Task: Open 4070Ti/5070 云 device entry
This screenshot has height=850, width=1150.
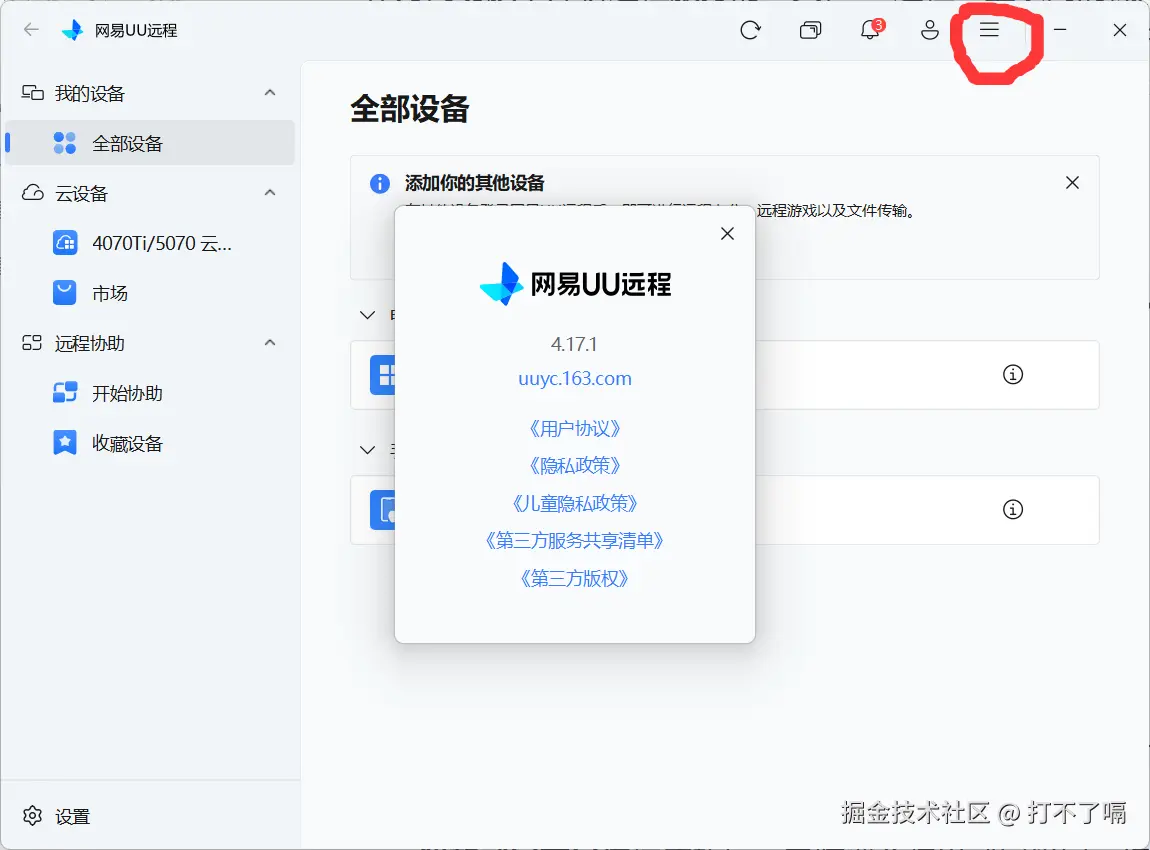Action: coord(150,243)
